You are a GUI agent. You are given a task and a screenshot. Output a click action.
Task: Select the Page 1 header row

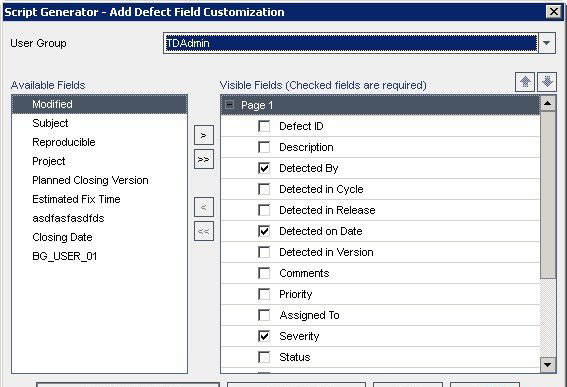click(380, 105)
